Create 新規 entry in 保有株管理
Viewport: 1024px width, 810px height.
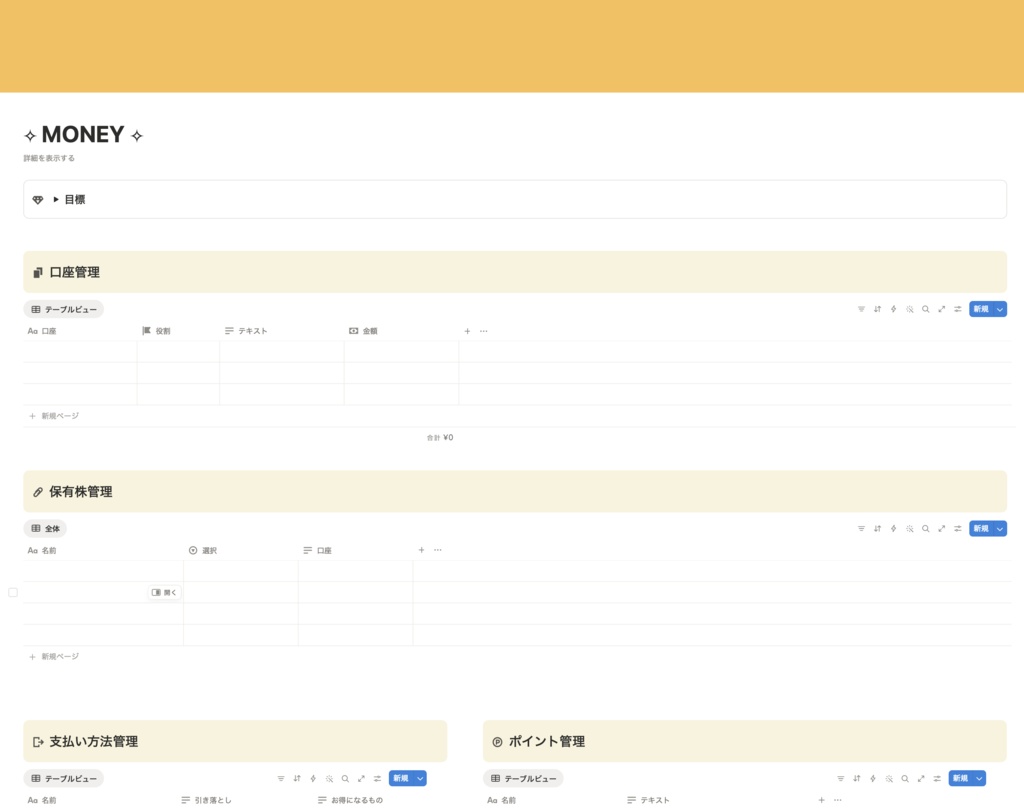(982, 528)
